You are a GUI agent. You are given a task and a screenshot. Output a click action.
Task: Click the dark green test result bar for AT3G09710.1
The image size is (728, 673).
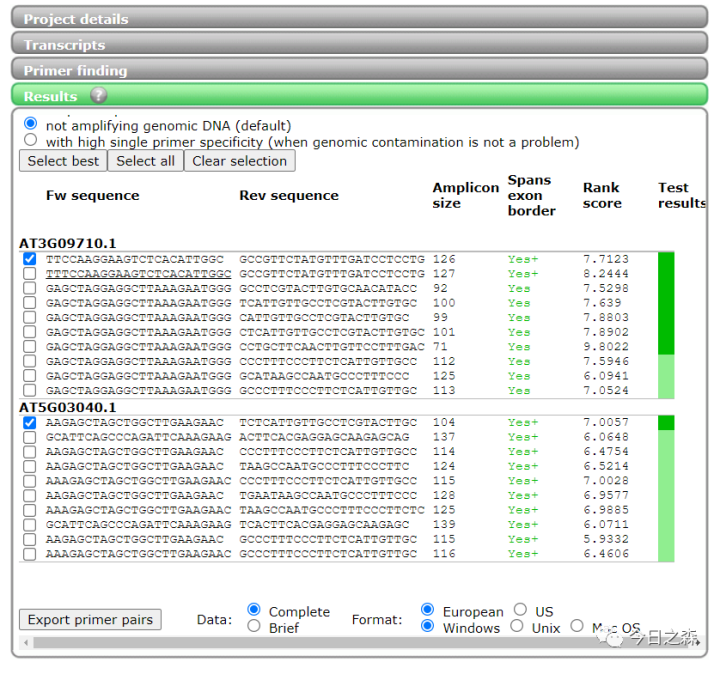coord(666,300)
